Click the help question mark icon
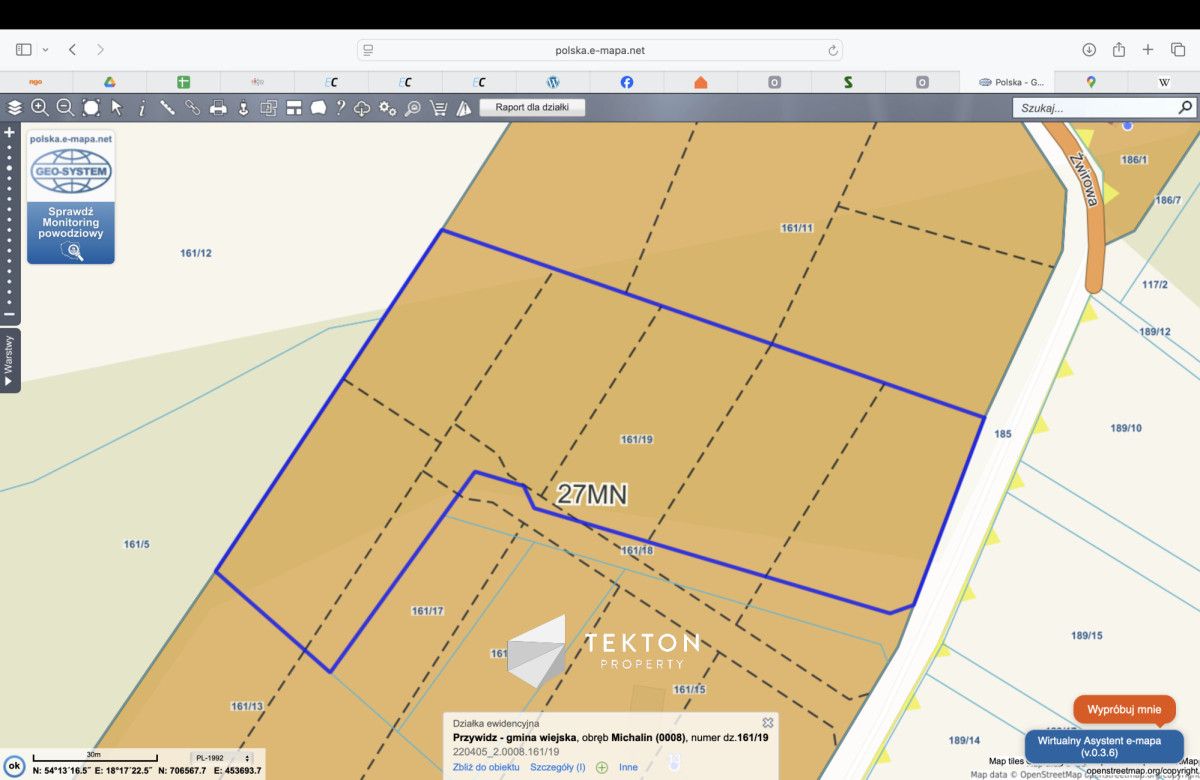Viewport: 1200px width, 780px height. (x=341, y=108)
